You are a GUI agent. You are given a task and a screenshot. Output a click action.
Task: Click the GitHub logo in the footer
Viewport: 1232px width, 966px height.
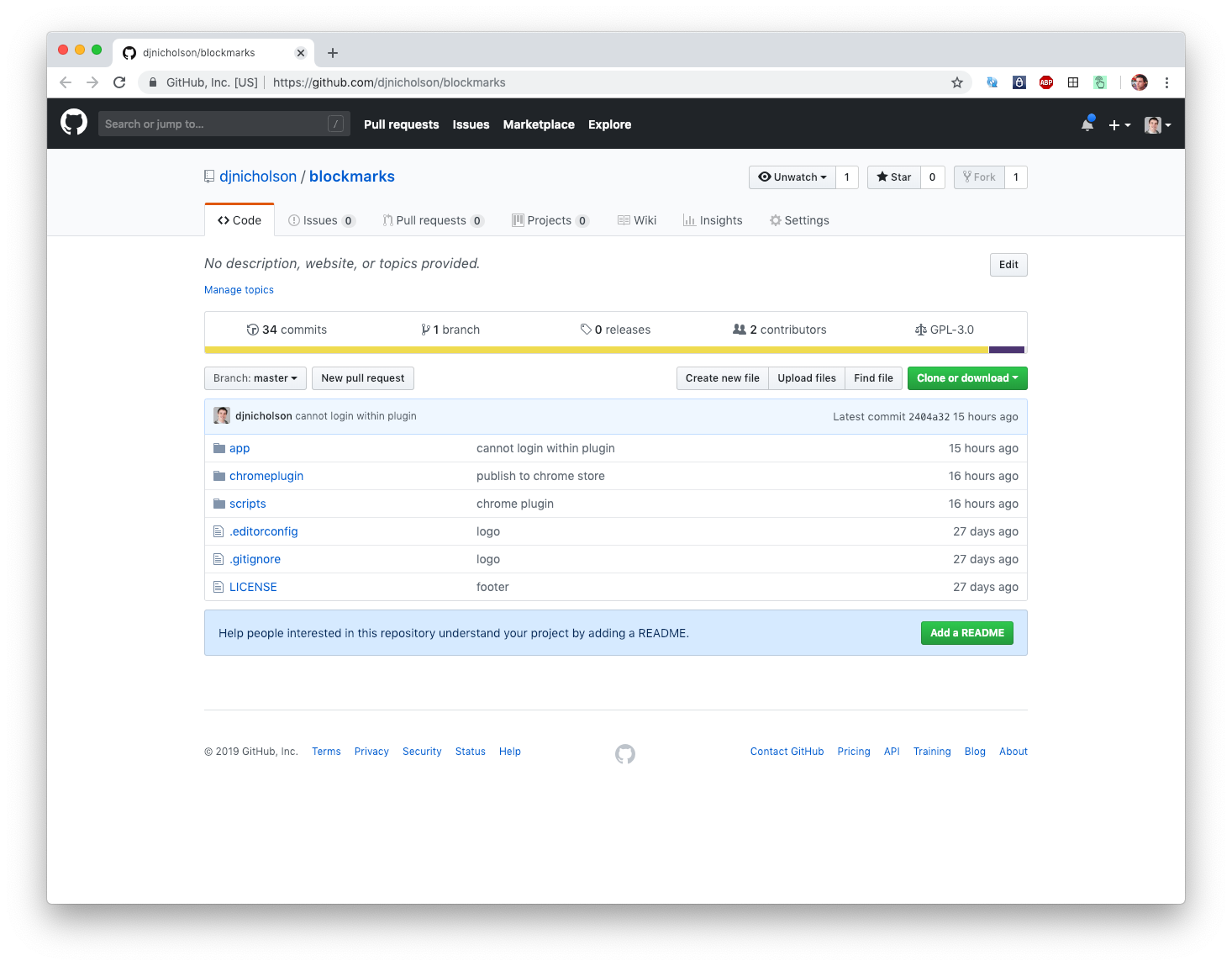[x=625, y=754]
